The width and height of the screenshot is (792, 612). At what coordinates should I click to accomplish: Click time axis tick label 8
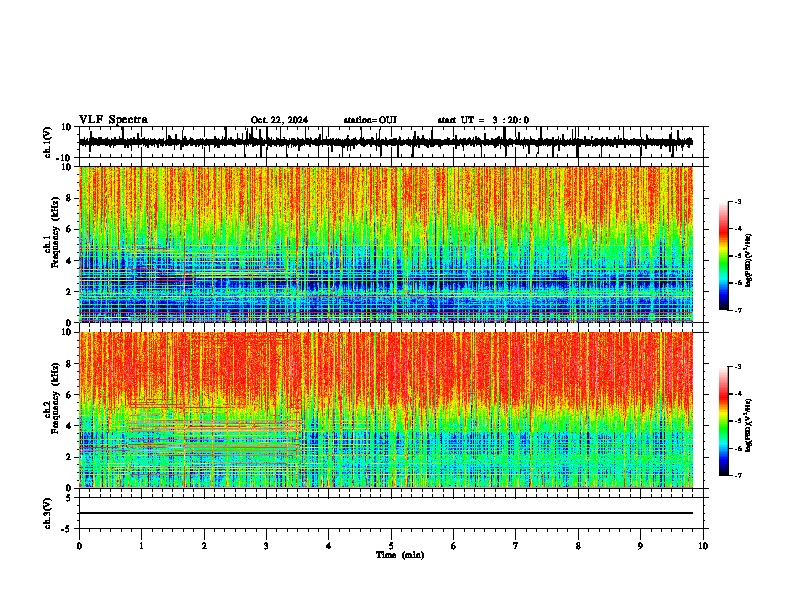[578, 546]
